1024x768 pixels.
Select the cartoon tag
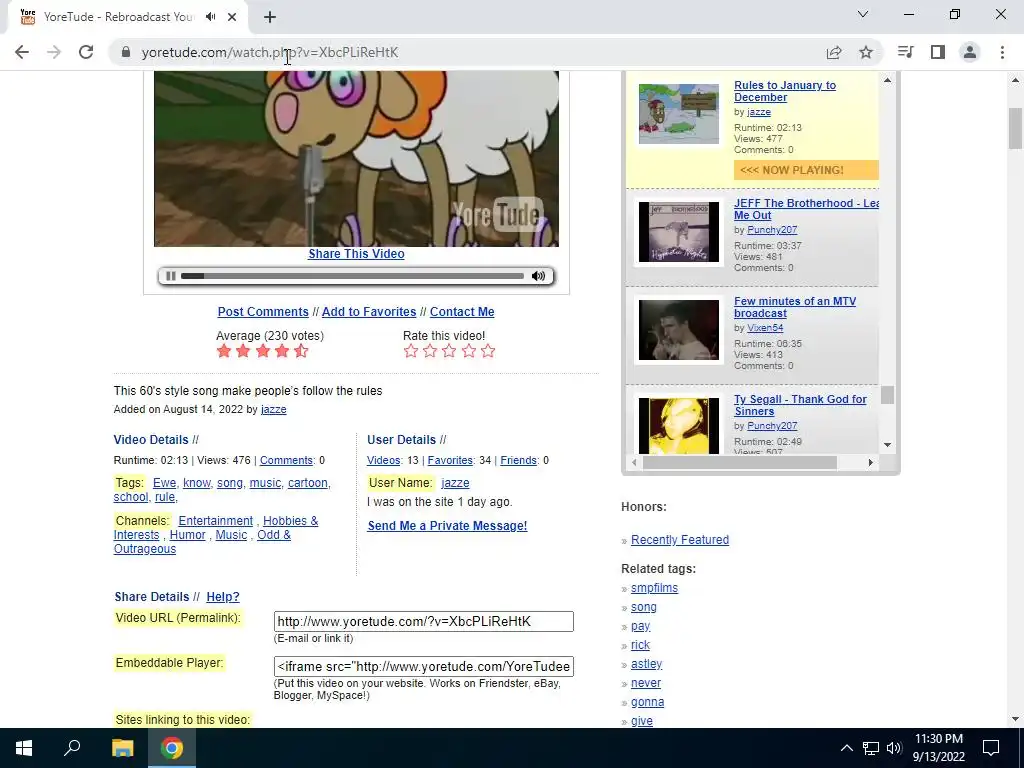coord(308,483)
